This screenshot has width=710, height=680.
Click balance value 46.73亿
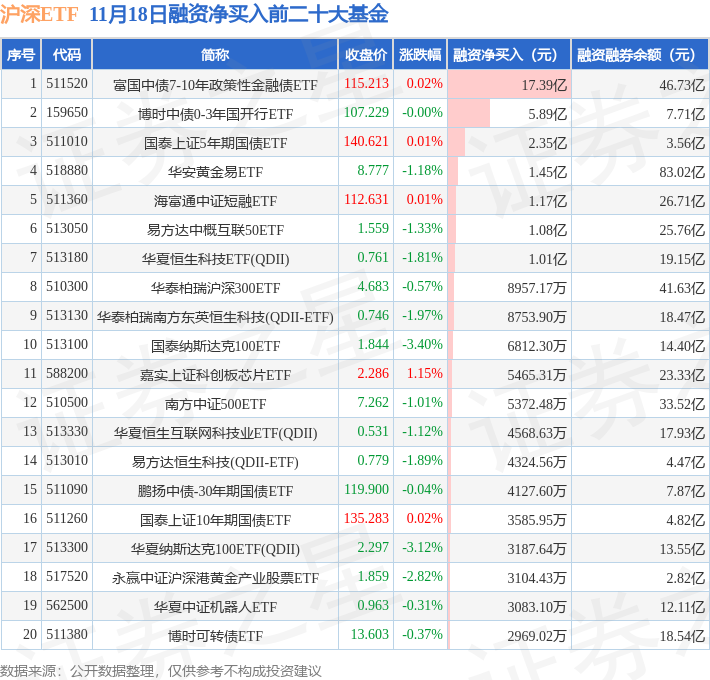(x=682, y=85)
